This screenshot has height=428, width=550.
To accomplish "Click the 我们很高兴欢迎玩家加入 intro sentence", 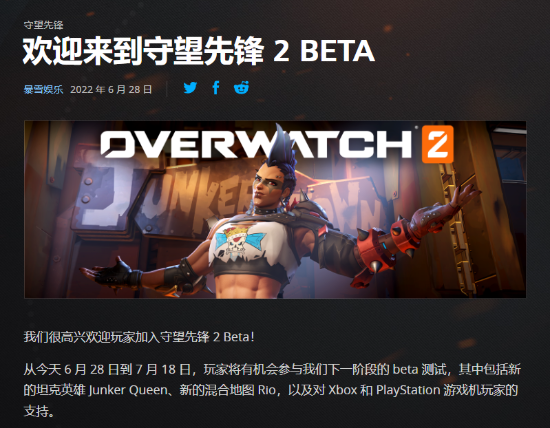I will click(139, 337).
